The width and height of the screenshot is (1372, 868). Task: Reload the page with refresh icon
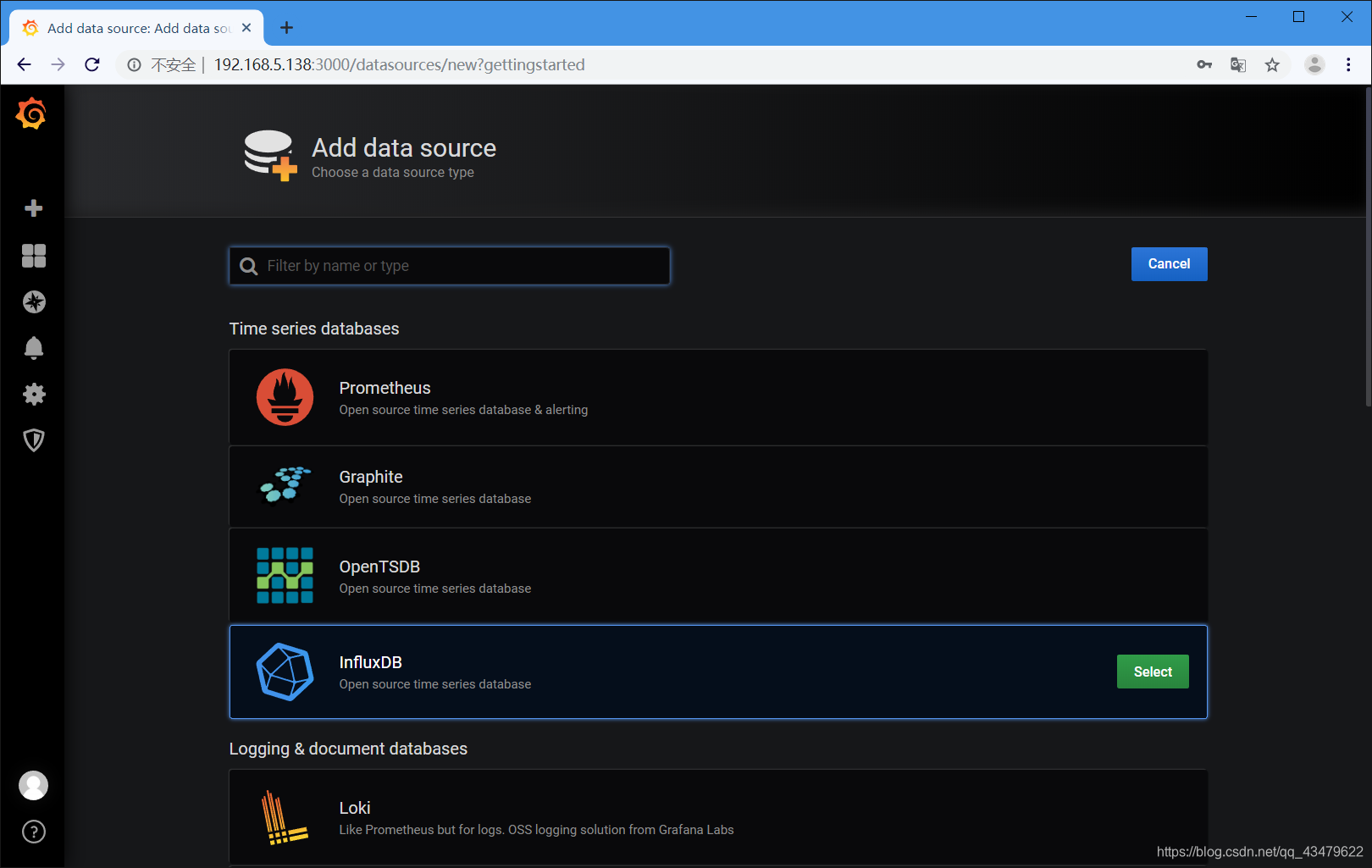click(x=92, y=64)
